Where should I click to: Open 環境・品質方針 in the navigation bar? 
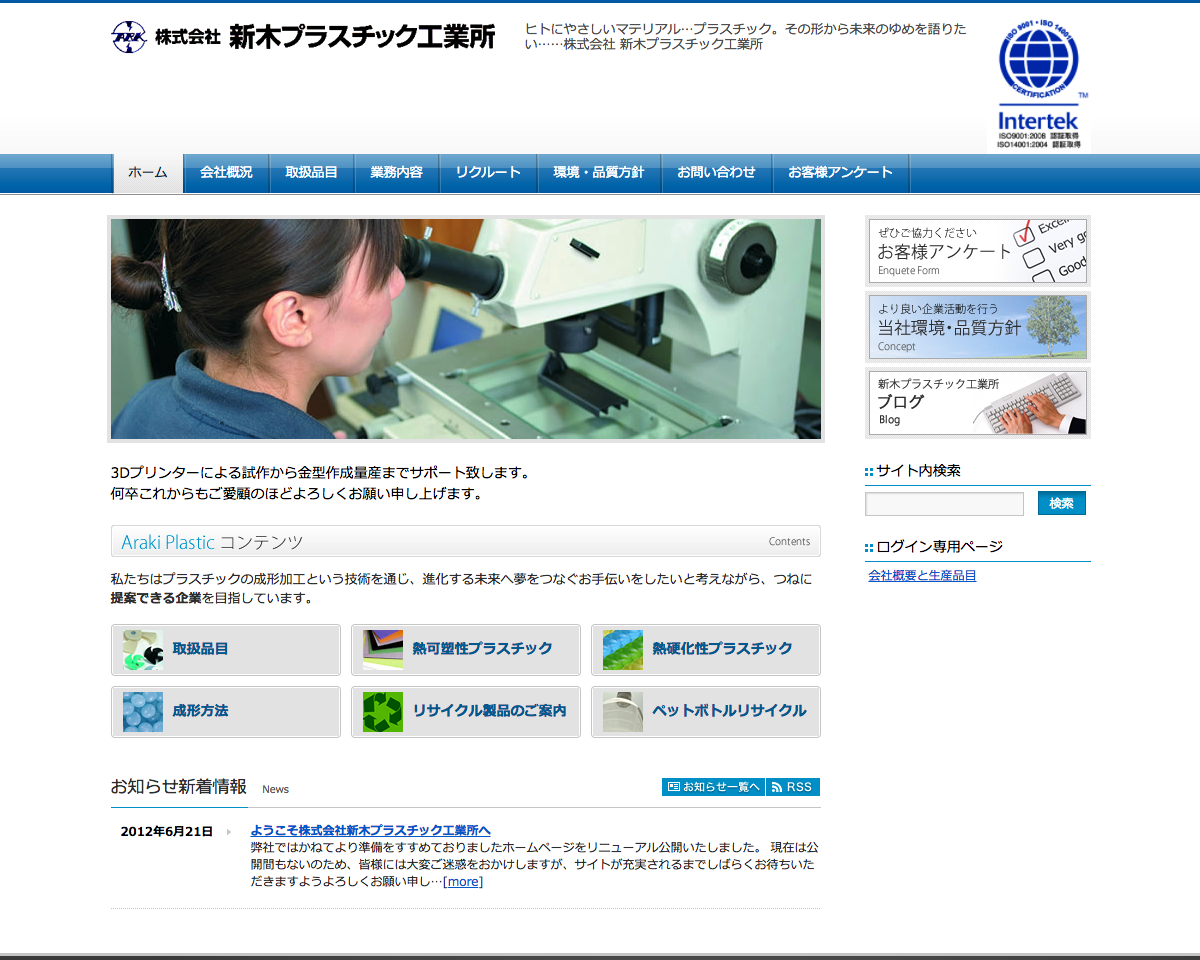tap(599, 173)
